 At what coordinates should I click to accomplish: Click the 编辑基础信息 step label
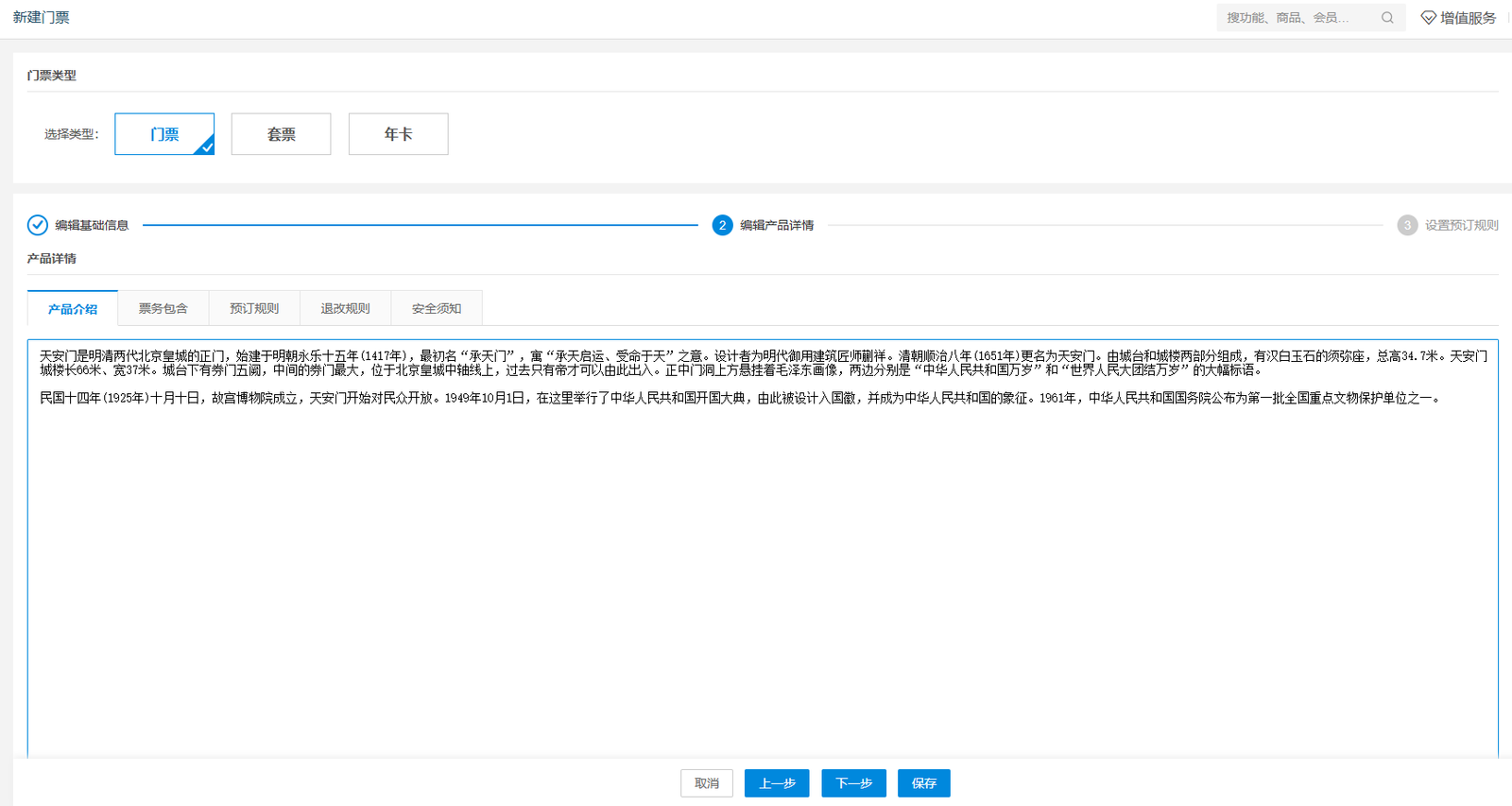pos(92,225)
